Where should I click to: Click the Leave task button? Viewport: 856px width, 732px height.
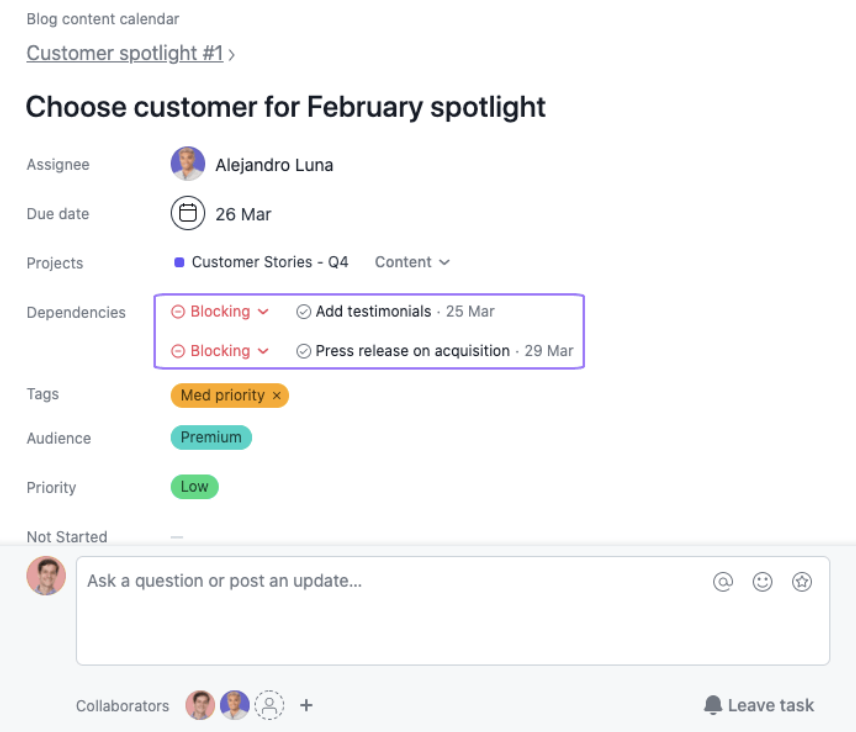(x=759, y=706)
